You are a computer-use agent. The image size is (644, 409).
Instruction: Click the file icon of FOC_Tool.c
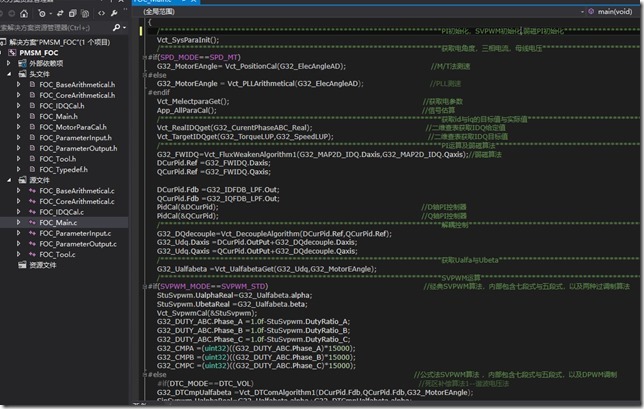(32, 255)
